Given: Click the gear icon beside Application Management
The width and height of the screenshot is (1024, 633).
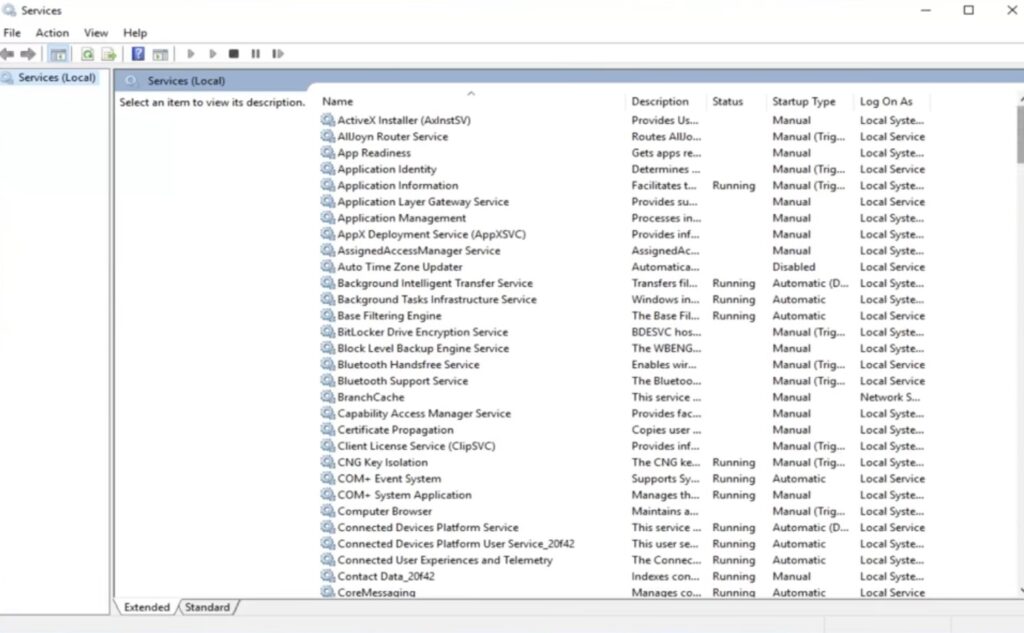Looking at the screenshot, I should 328,218.
